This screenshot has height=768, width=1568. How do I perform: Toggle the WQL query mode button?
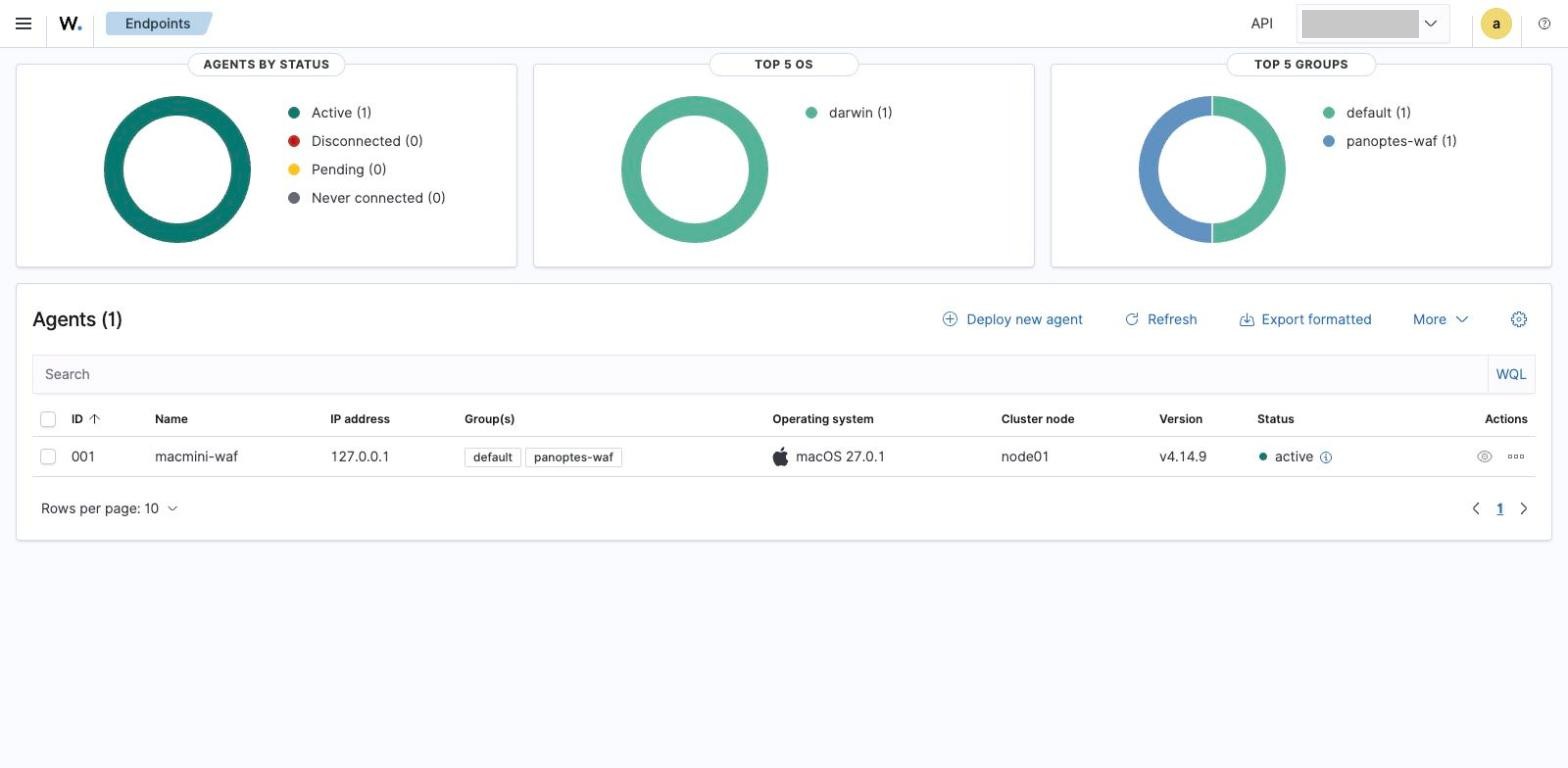pos(1511,374)
